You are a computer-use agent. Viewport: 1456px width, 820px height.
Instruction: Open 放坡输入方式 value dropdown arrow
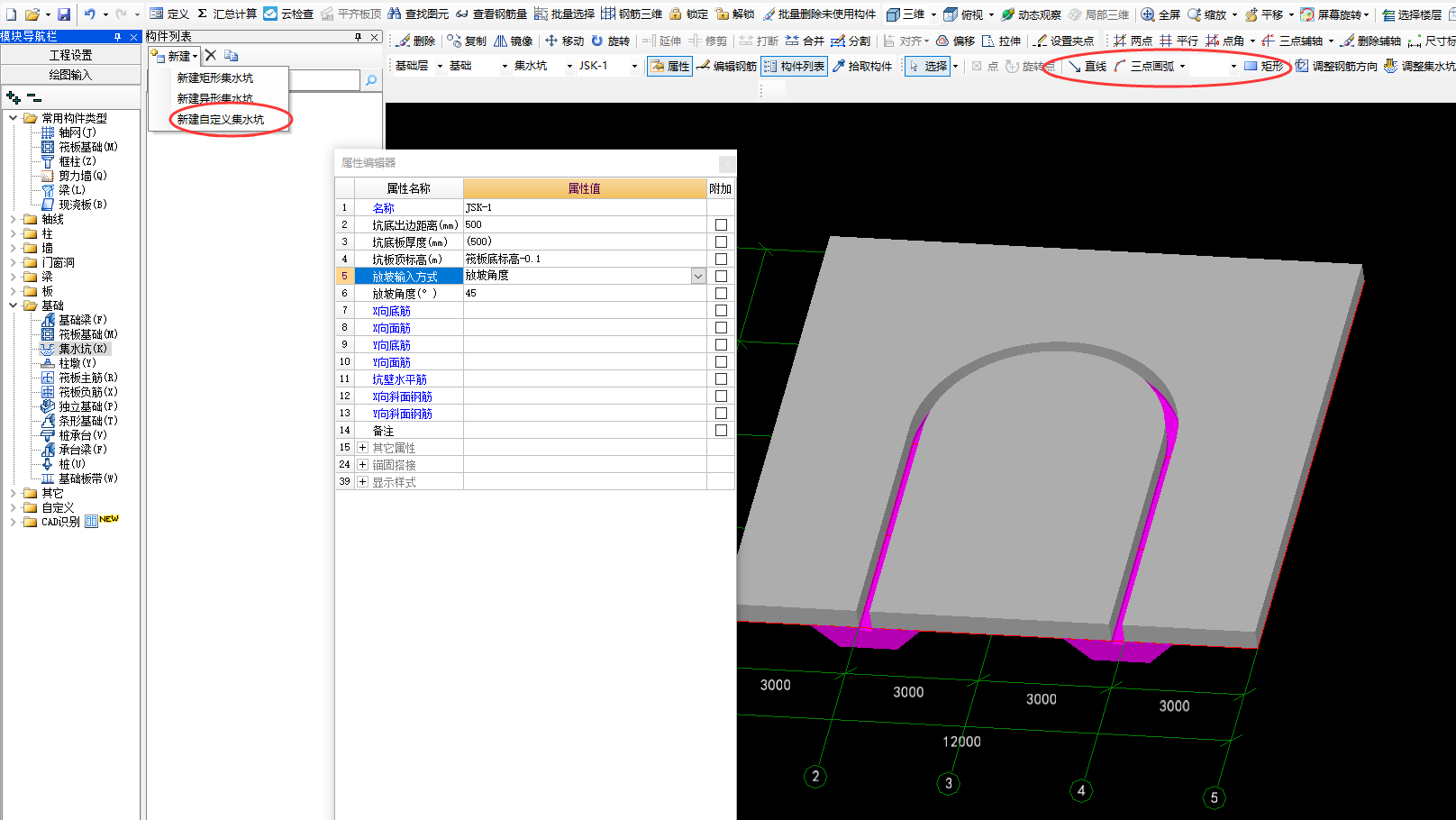698,276
